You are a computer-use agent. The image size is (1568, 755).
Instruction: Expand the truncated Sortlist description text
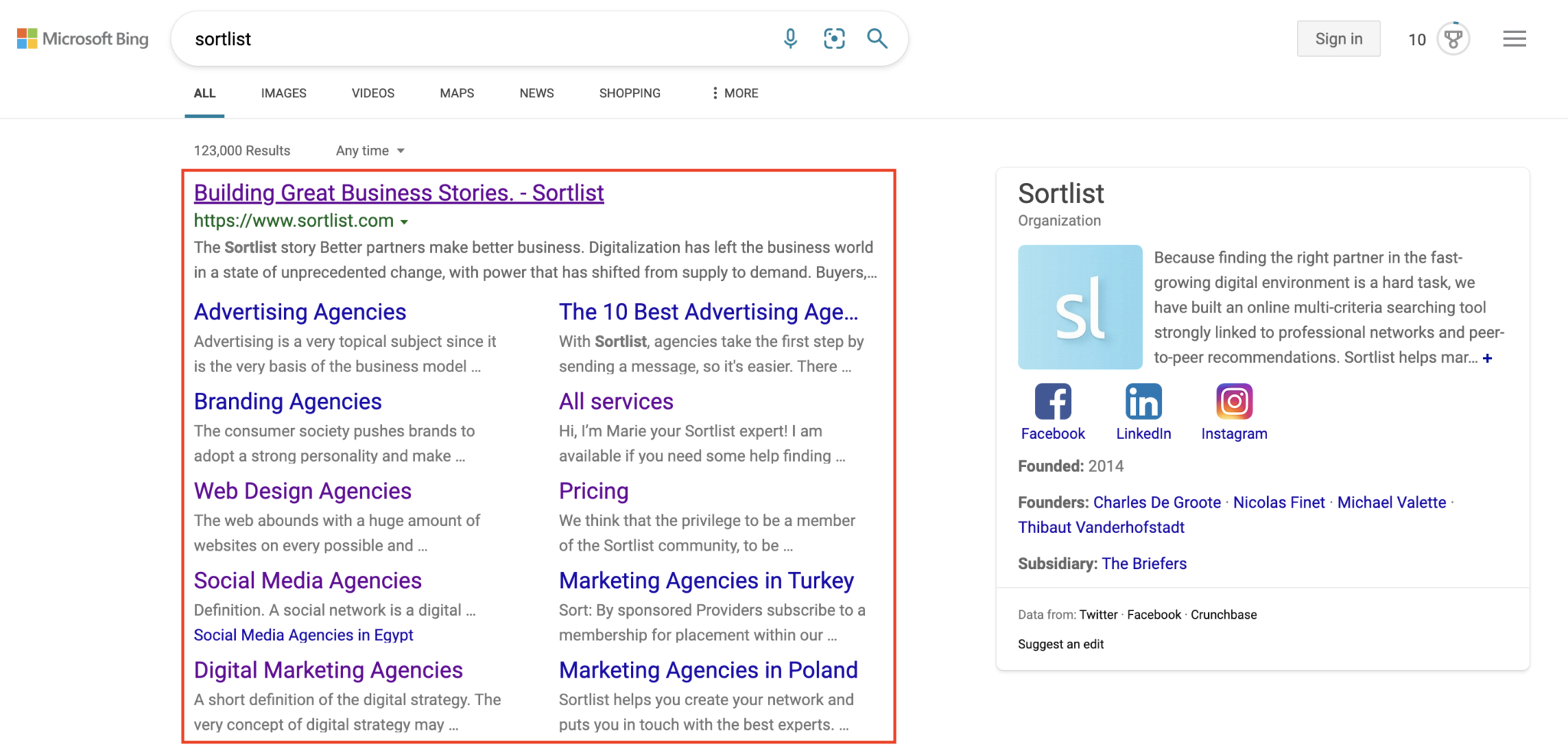(x=1489, y=358)
